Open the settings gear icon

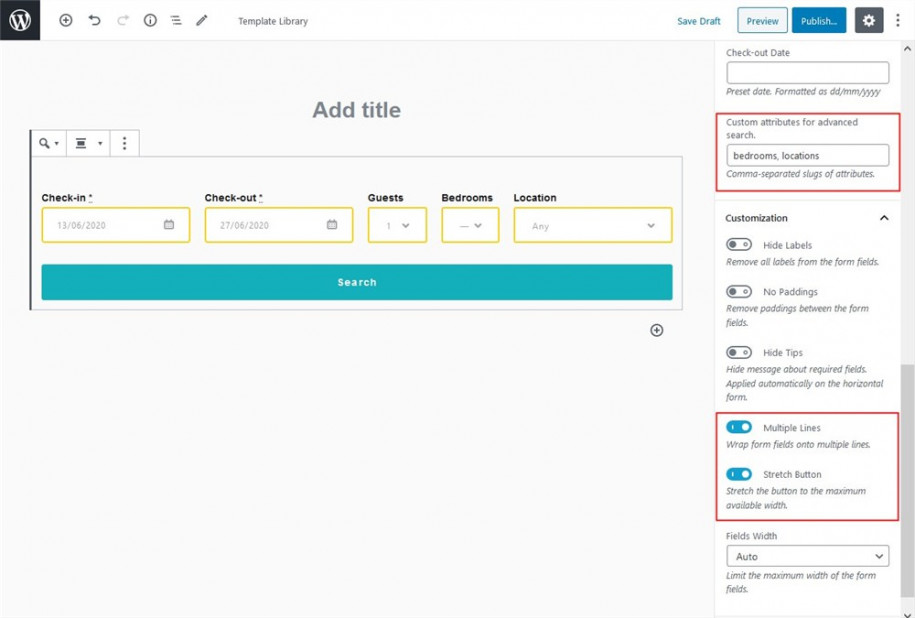[x=868, y=20]
